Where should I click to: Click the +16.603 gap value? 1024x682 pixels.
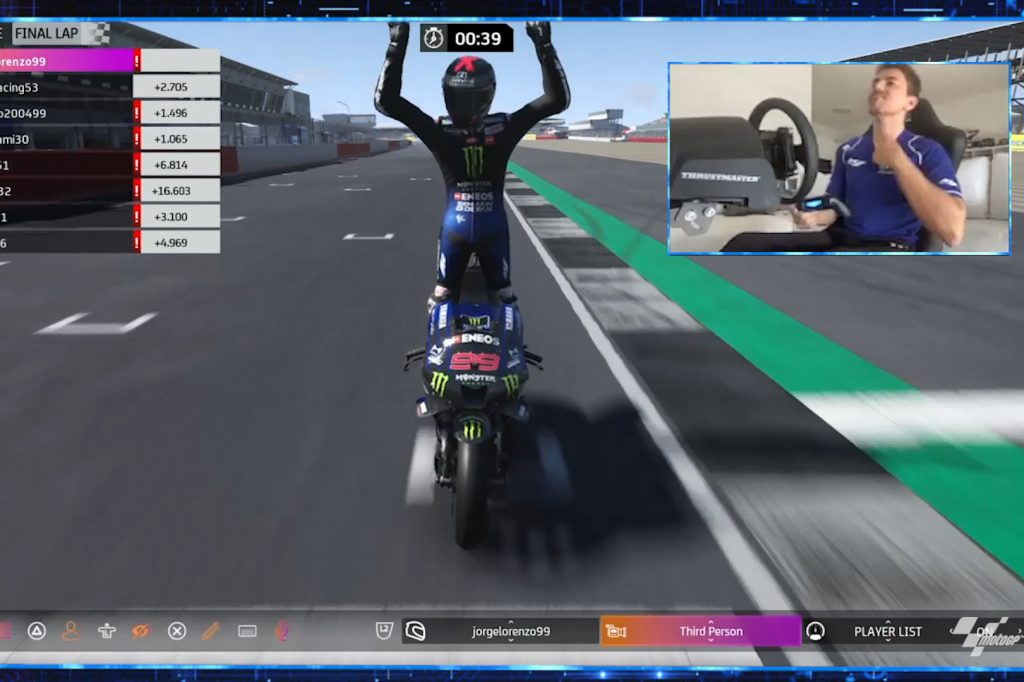tap(170, 191)
